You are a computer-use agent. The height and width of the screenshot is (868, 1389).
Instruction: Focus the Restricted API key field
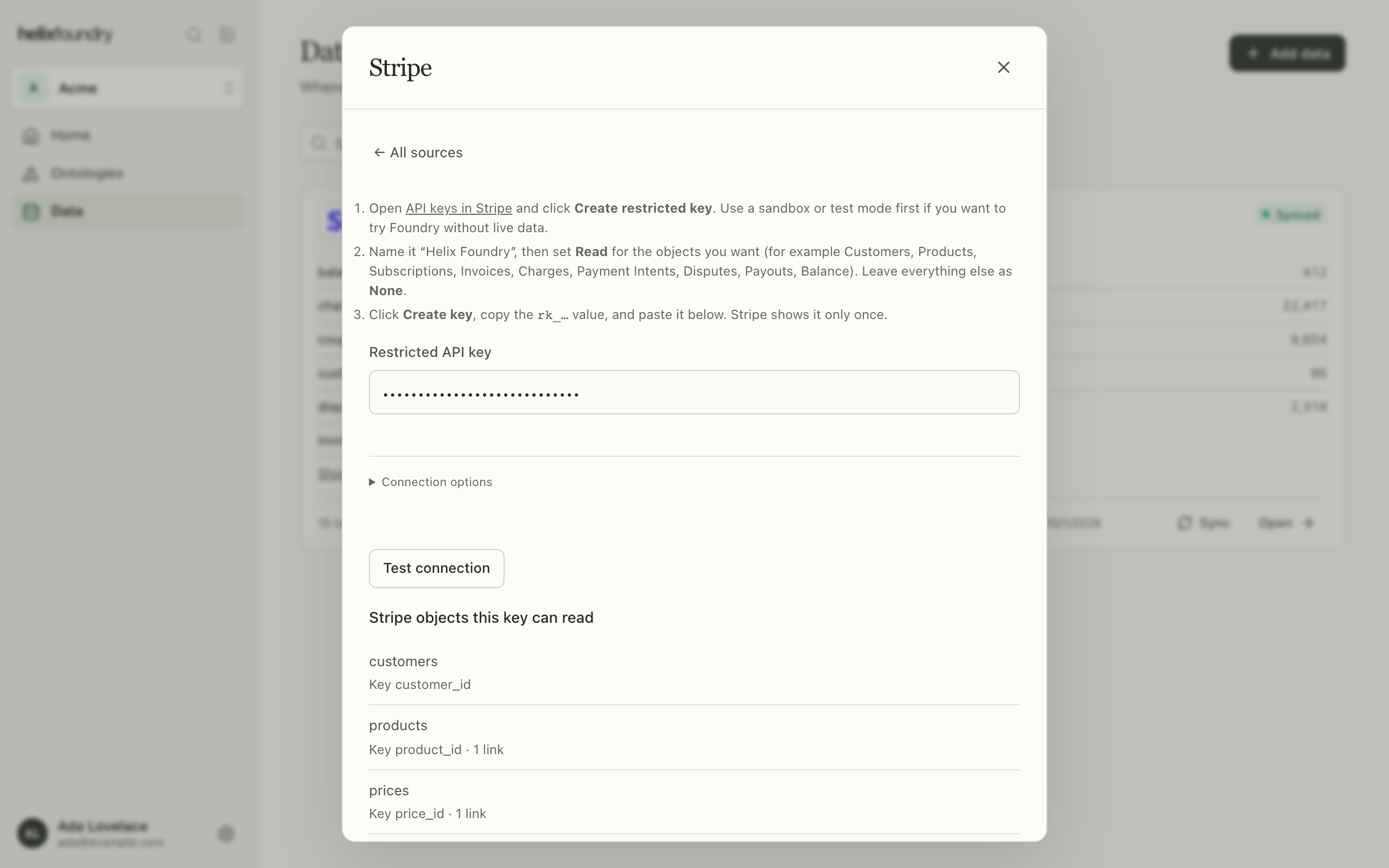[694, 392]
